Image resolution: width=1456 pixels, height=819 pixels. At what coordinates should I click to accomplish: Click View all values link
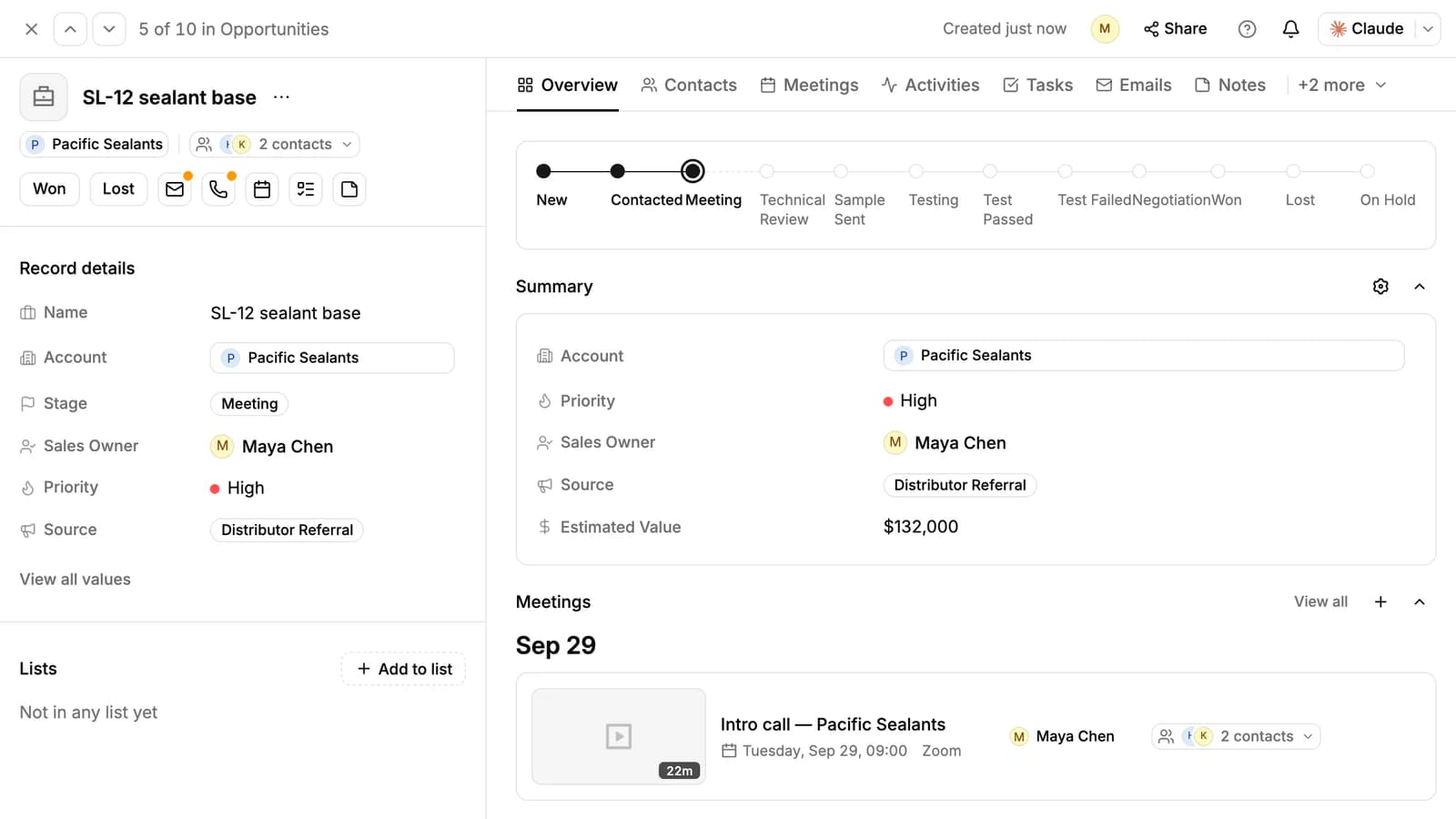pos(76,580)
